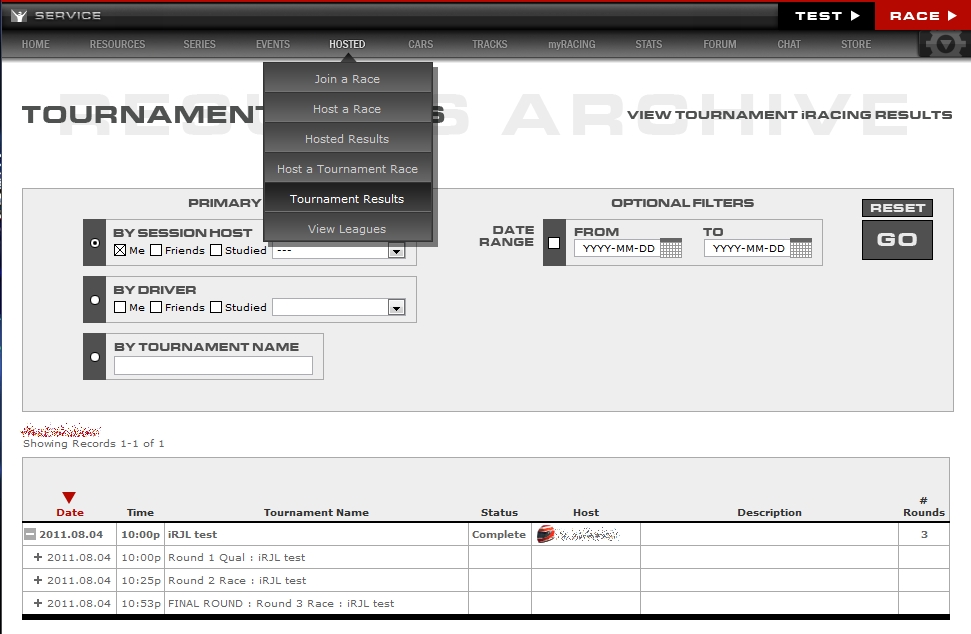The height and width of the screenshot is (634, 971).
Task: Choose Tournament Results in the dropdown menu
Action: click(x=347, y=199)
